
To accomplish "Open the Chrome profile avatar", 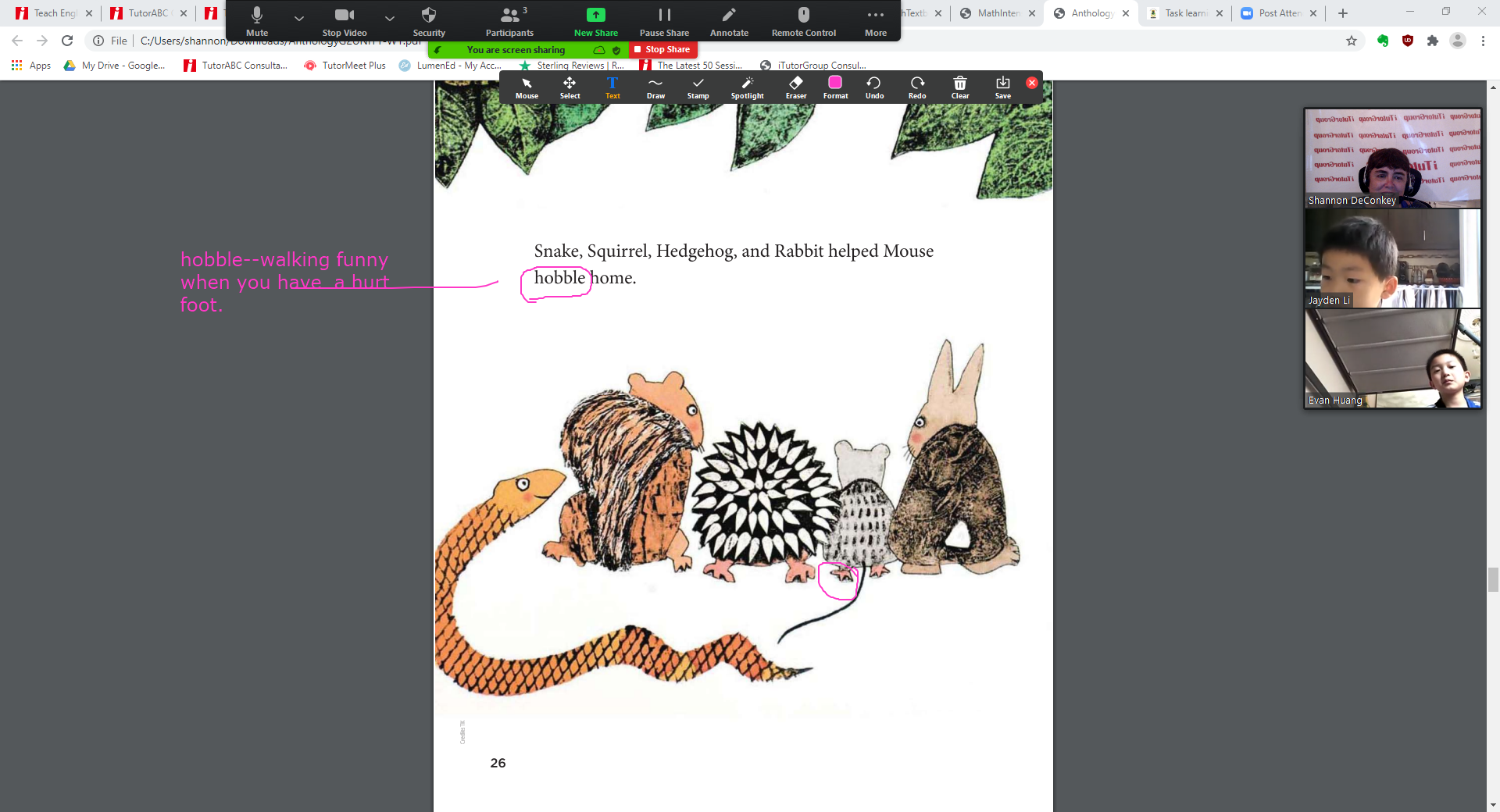I will (x=1458, y=41).
